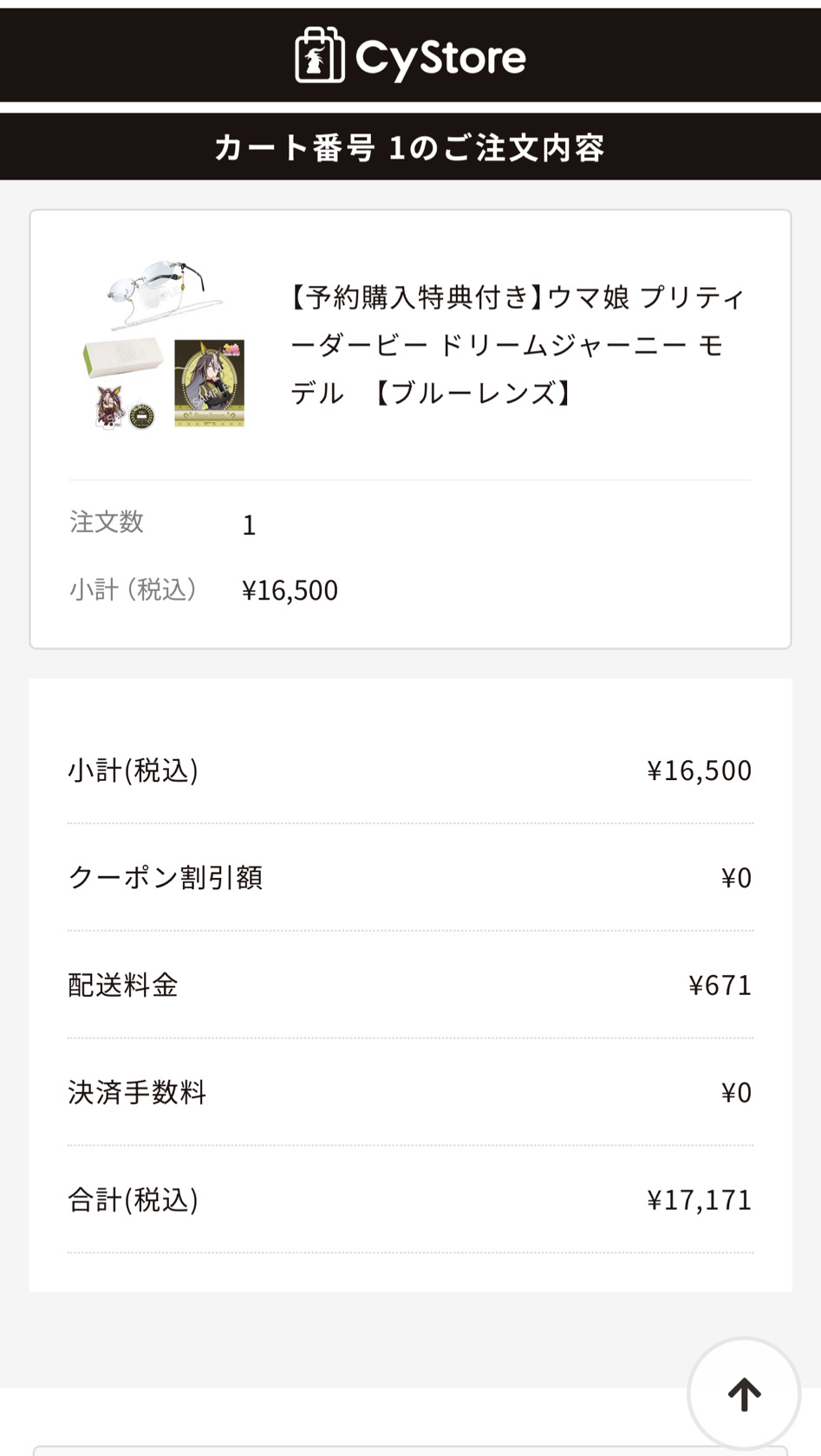Click the 合計(税込) total label
821x1456 pixels.
click(133, 1199)
